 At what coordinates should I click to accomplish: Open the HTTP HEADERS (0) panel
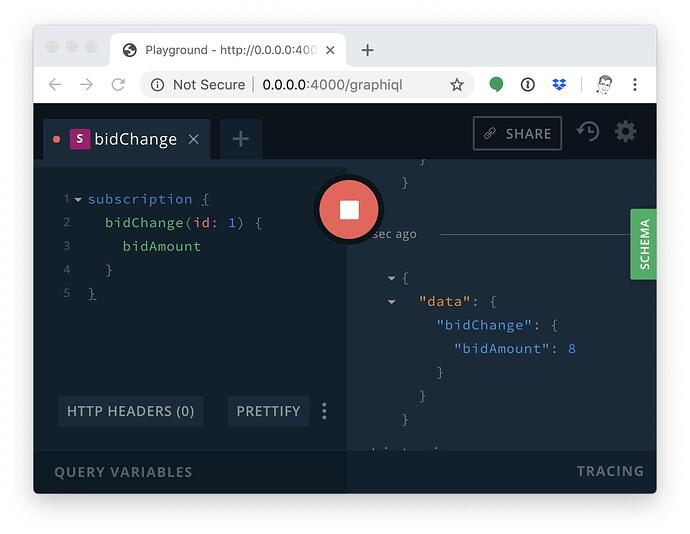130,411
